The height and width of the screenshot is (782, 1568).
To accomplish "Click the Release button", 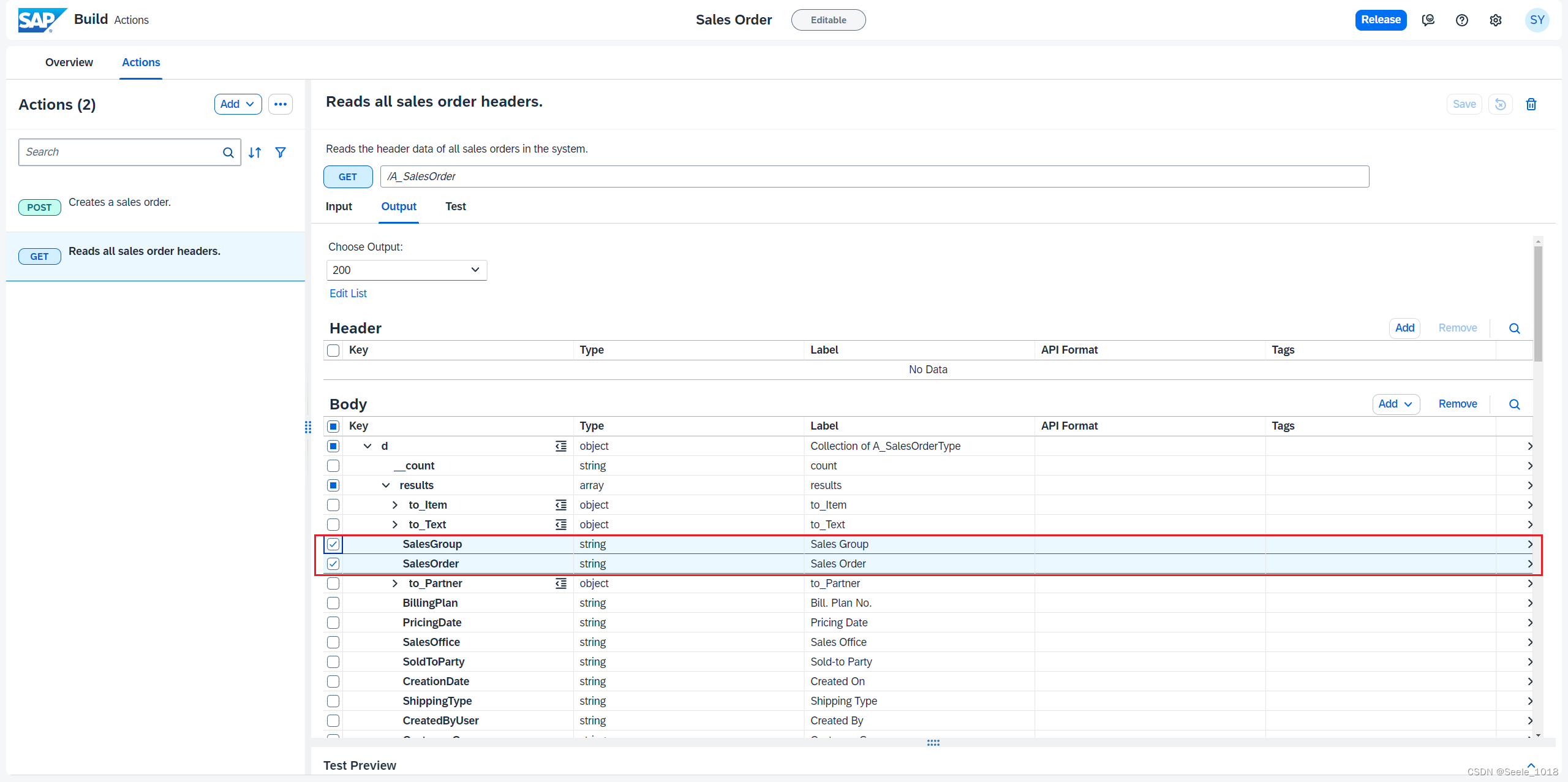I will tap(1381, 20).
